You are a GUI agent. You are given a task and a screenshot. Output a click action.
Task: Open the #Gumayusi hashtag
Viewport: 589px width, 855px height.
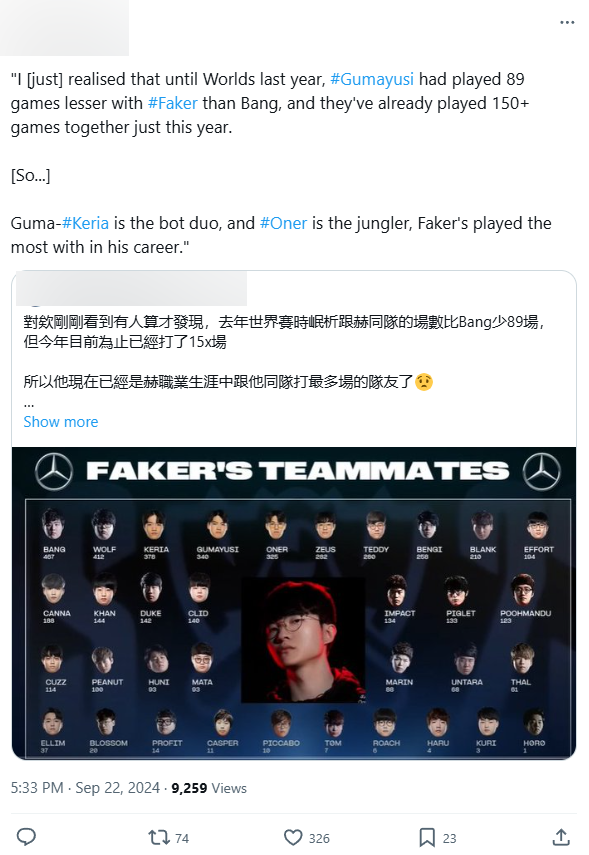pos(372,79)
